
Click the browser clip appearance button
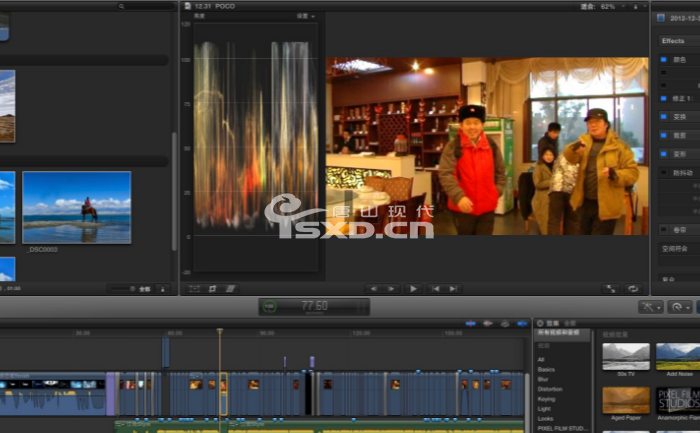tap(162, 289)
